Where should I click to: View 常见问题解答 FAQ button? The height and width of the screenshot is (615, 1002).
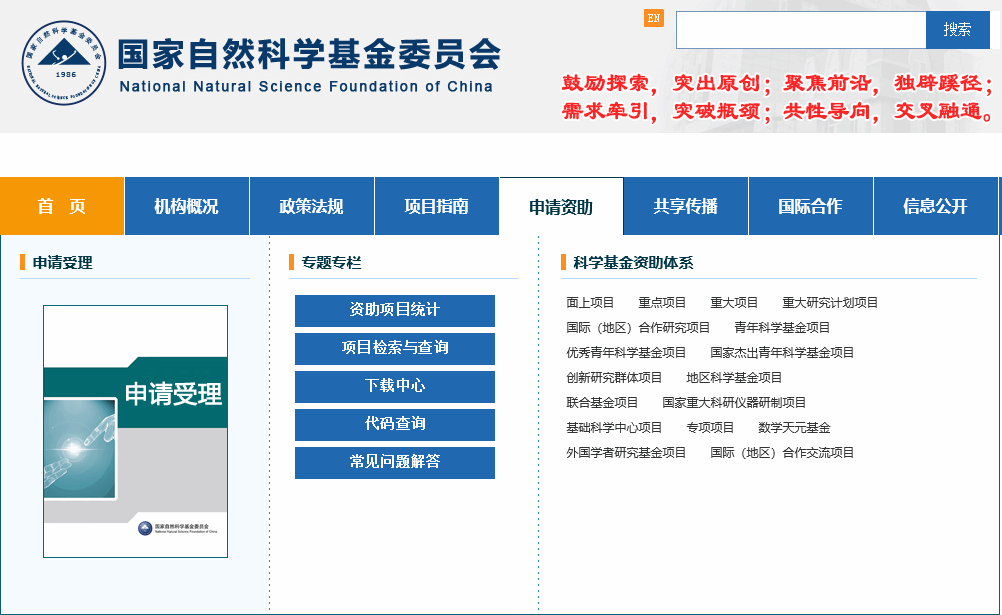click(x=394, y=462)
